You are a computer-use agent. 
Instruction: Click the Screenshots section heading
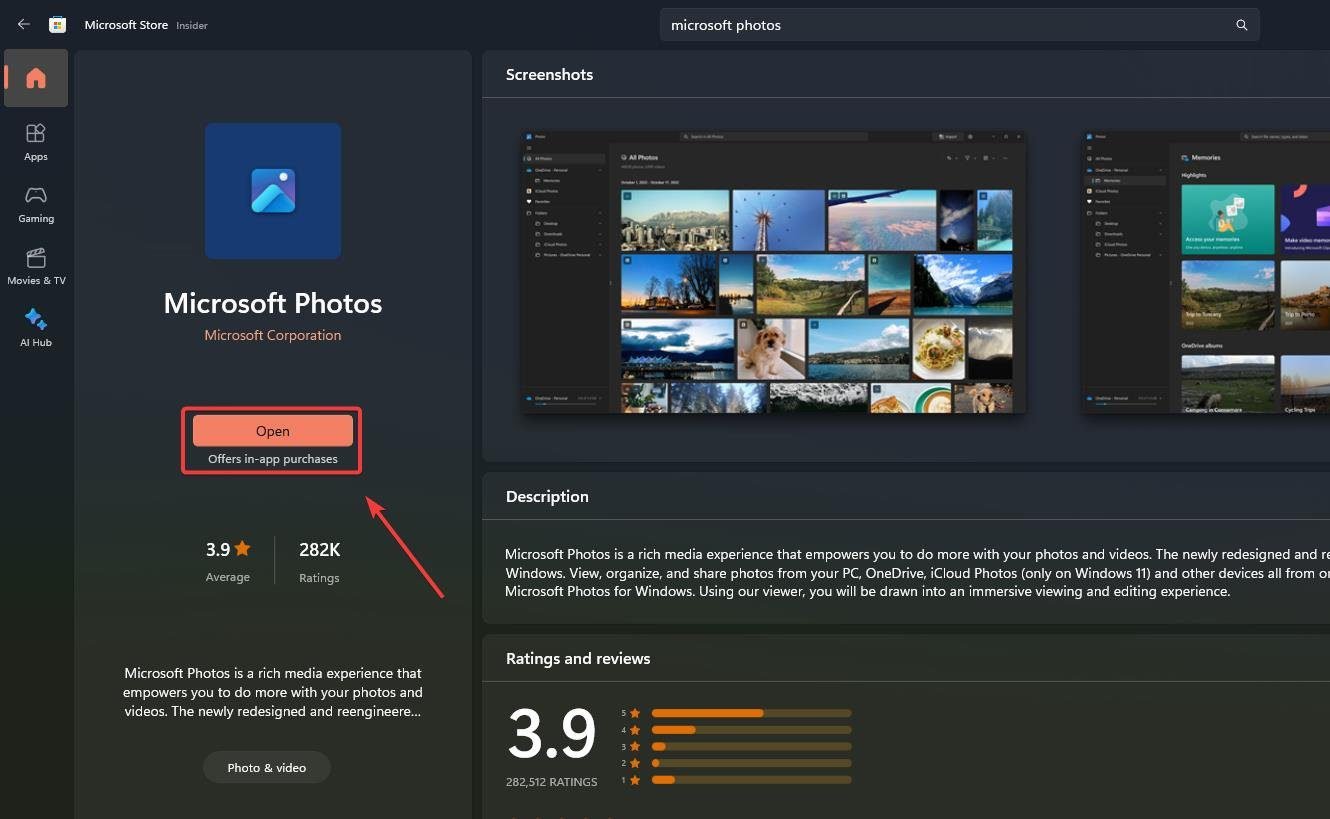point(549,74)
